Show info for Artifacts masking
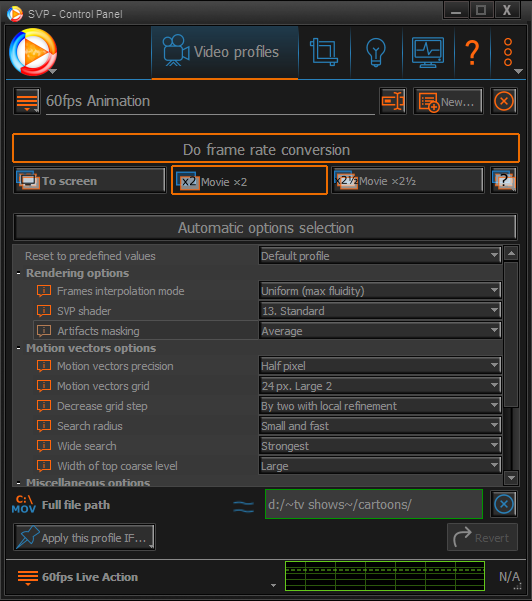The height and width of the screenshot is (601, 532). [44, 331]
